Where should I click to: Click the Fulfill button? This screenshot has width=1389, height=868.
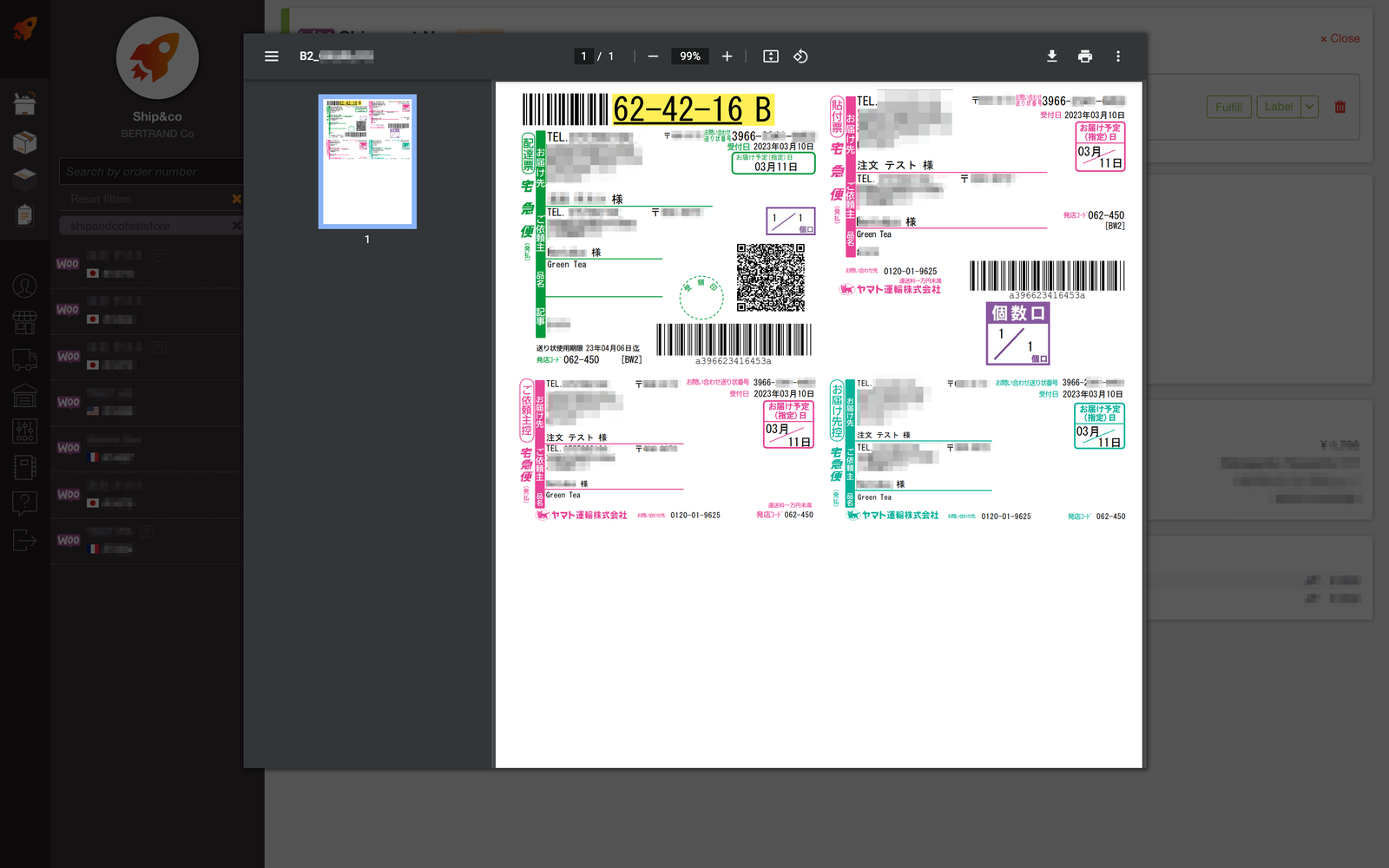click(1229, 107)
